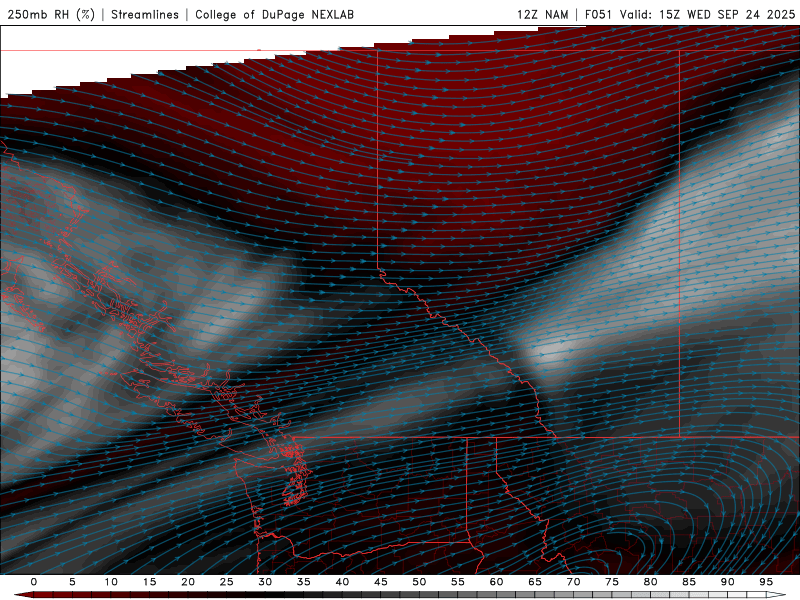
Task: Click the 0 label on color scale
Action: [x=34, y=582]
